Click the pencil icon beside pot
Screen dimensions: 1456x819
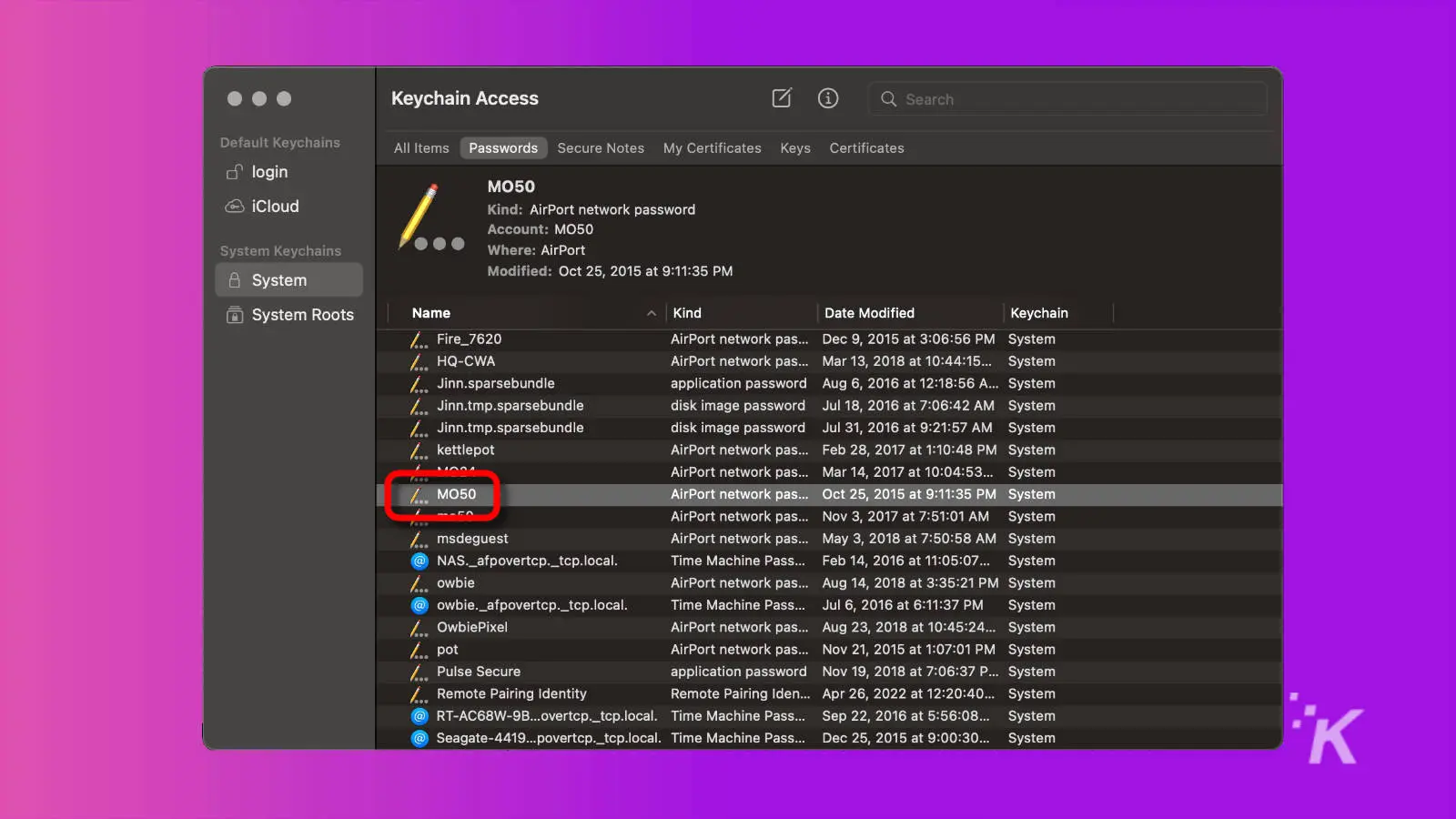419,650
